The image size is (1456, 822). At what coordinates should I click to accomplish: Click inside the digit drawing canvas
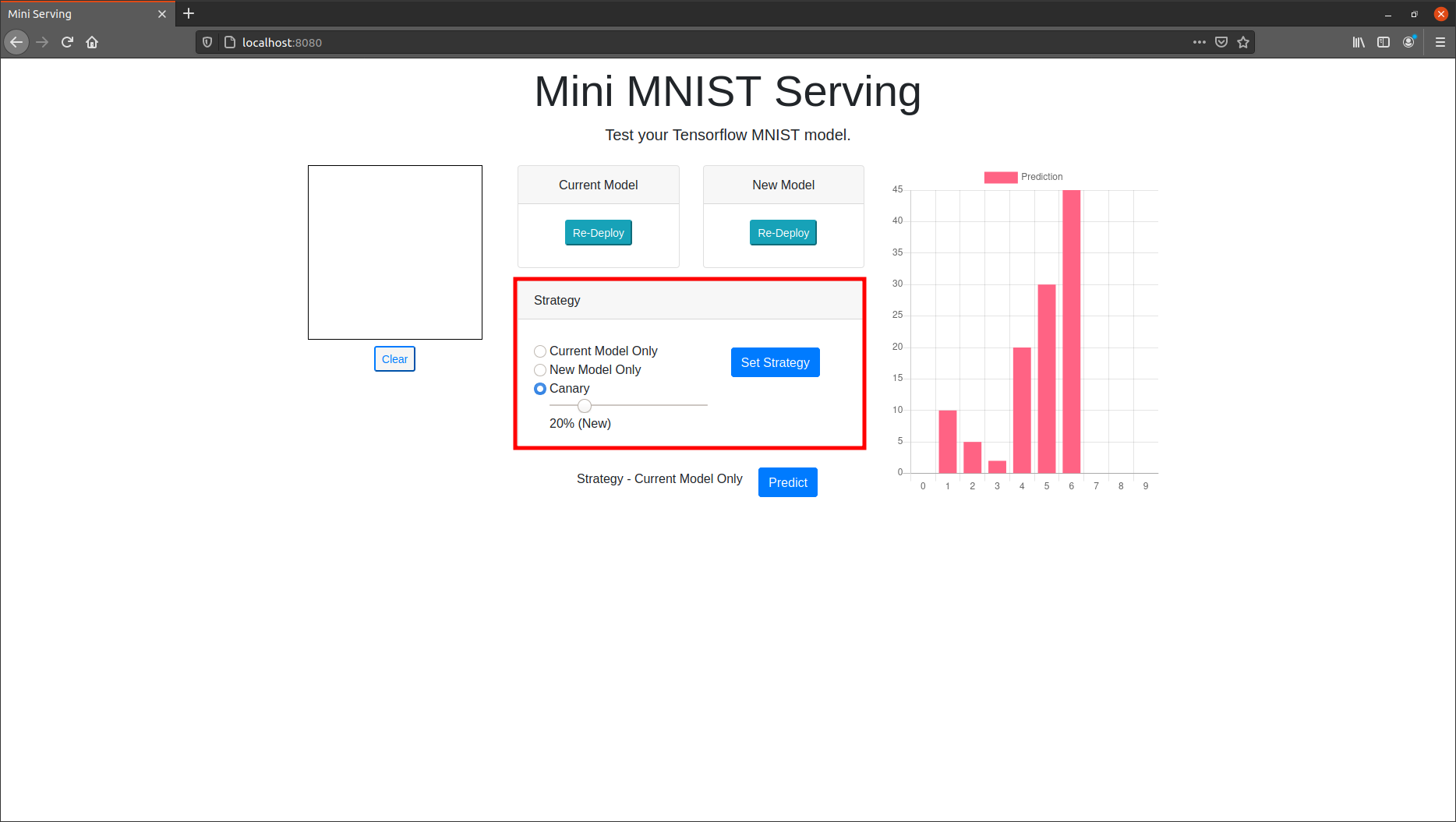tap(395, 252)
